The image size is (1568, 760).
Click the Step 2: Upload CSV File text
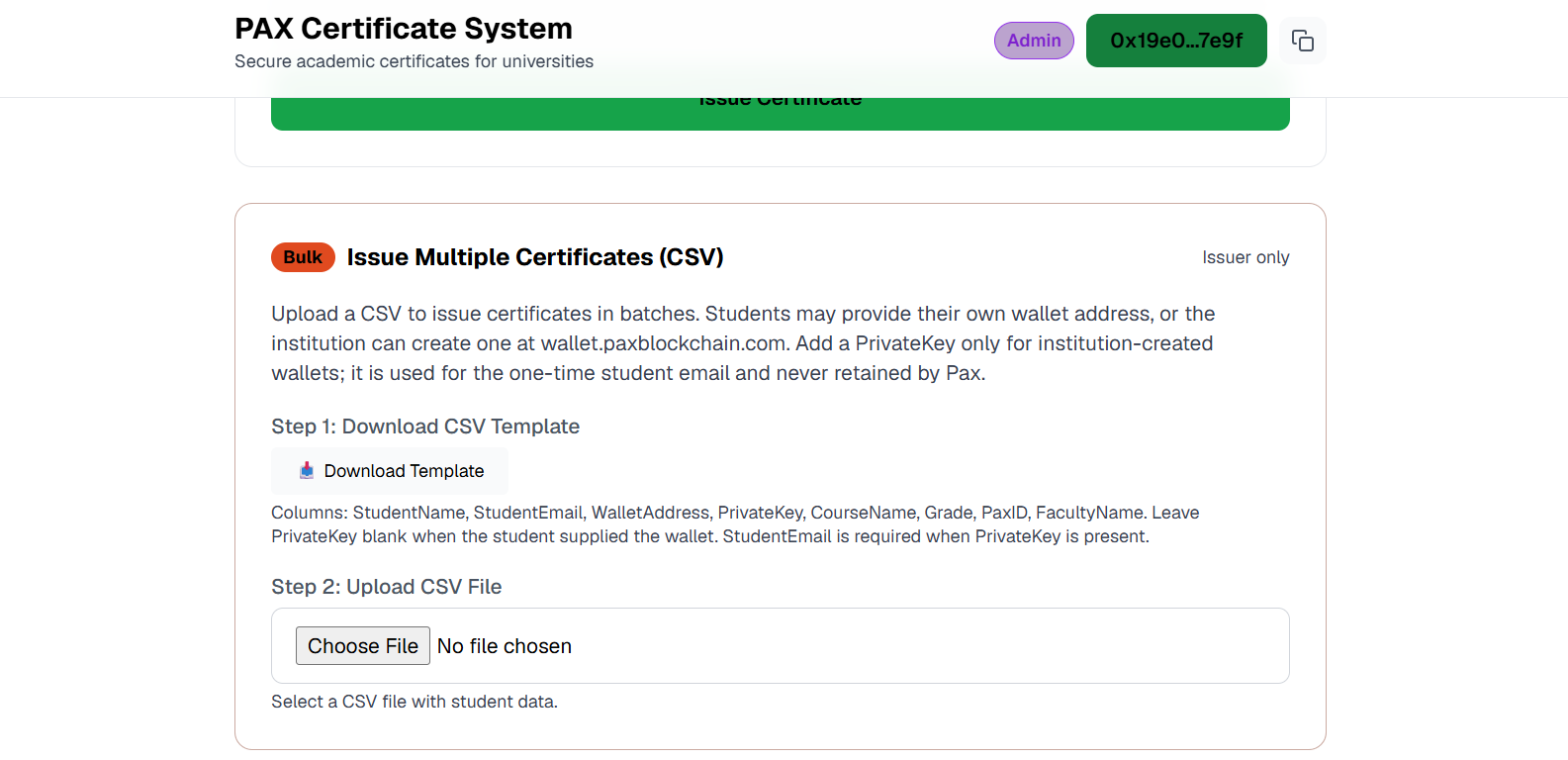[x=387, y=587]
